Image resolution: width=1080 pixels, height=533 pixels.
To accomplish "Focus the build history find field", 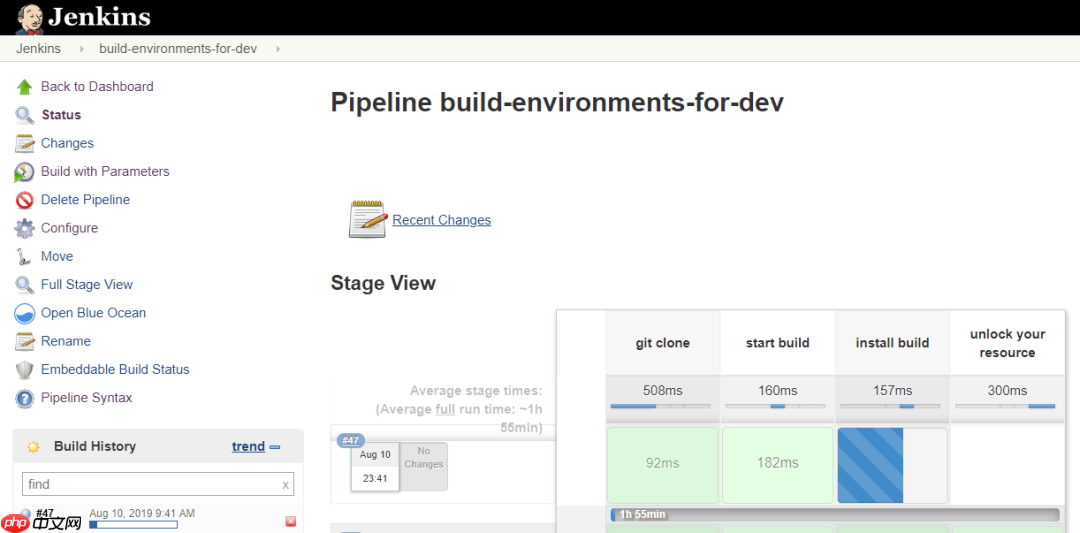I will (158, 484).
